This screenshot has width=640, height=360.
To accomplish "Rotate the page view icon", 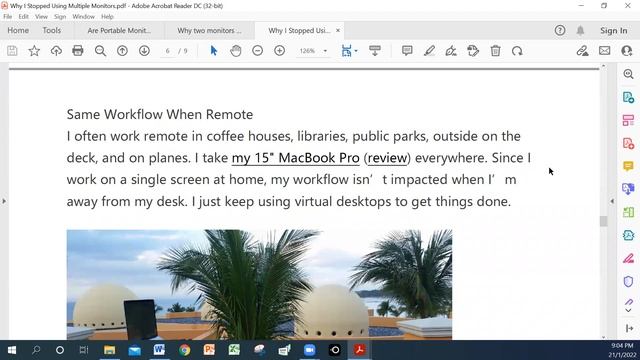I will 517,51.
